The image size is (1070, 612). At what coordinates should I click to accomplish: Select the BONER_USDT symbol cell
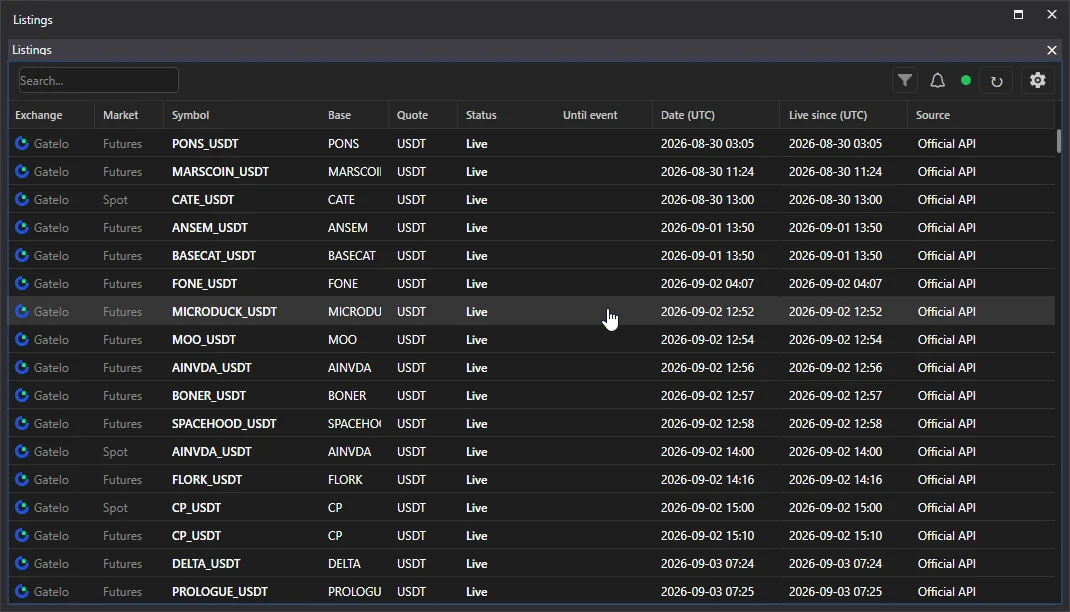(209, 395)
